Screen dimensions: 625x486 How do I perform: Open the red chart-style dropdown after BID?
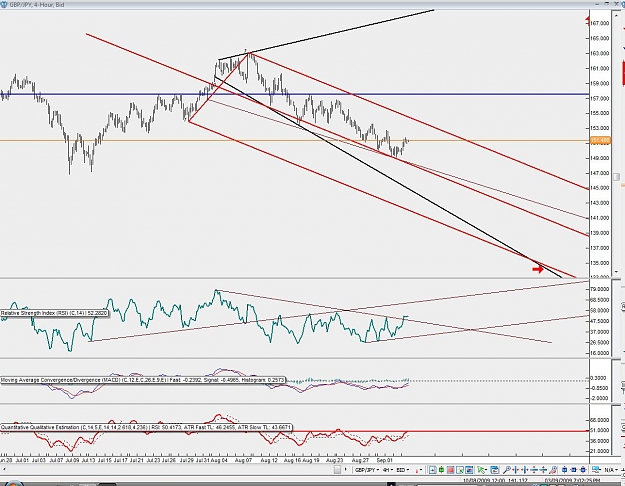click(419, 470)
